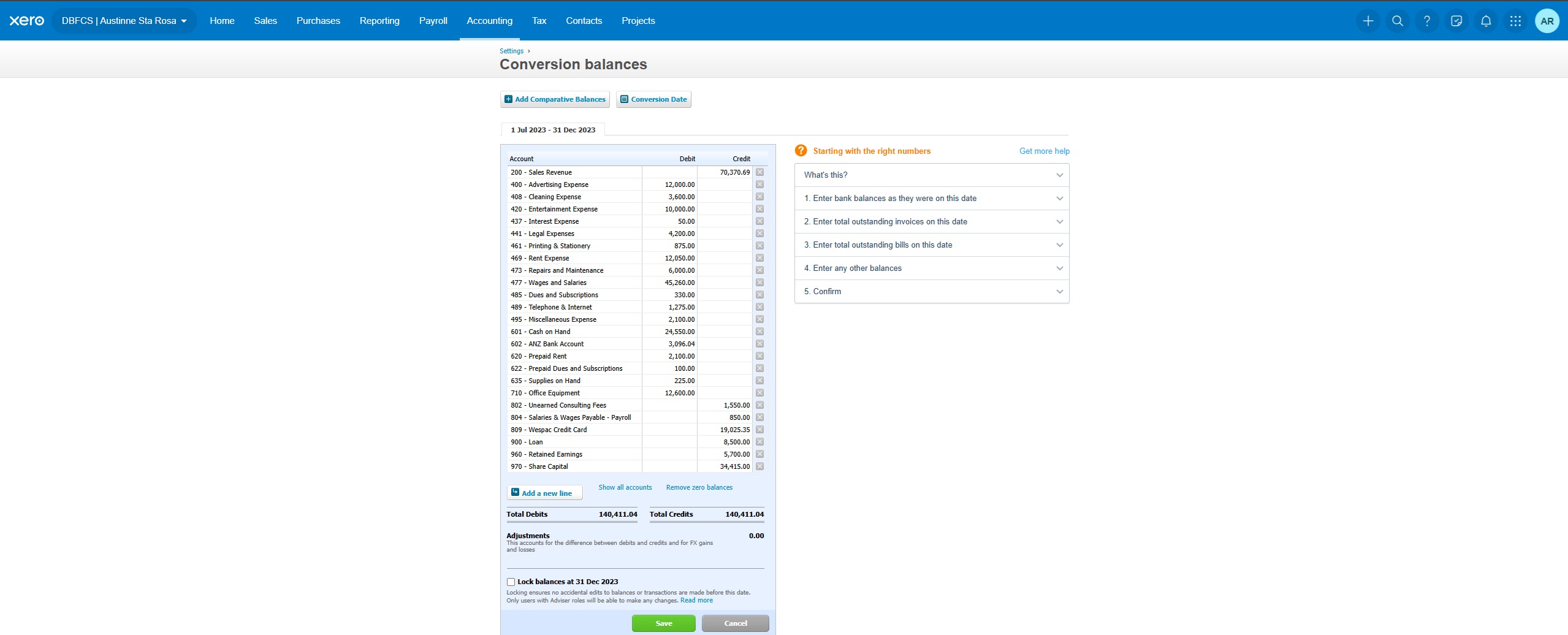The height and width of the screenshot is (635, 1568).
Task: Click the Conversion Date button
Action: (653, 99)
